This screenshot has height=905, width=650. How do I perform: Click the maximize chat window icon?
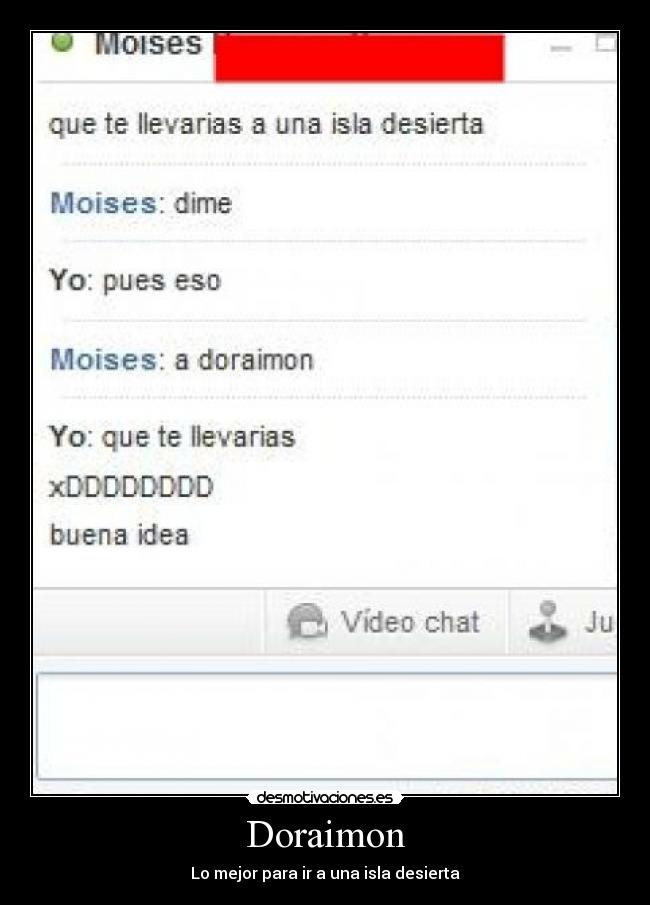tap(606, 43)
